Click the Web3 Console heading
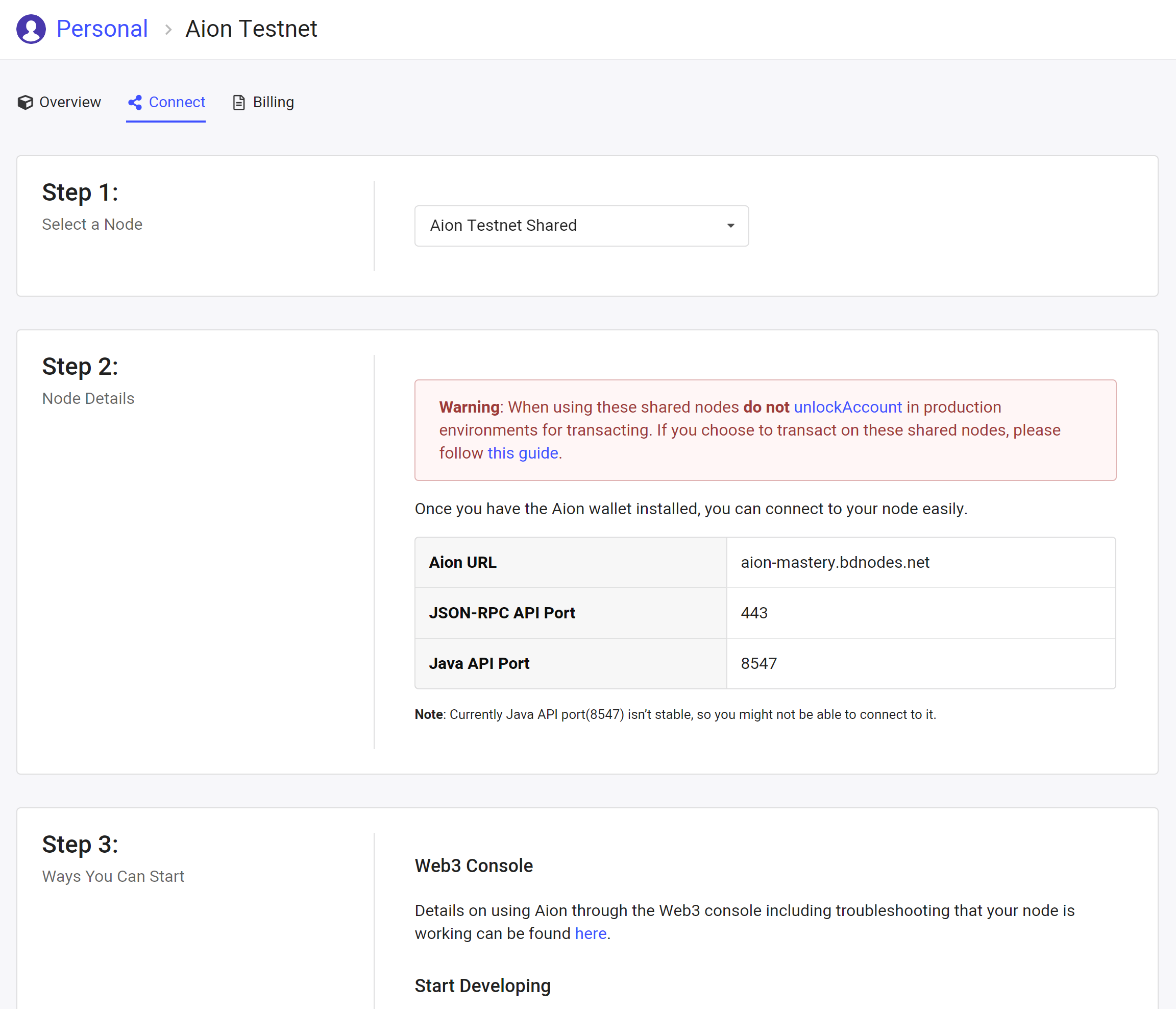 pyautogui.click(x=473, y=866)
